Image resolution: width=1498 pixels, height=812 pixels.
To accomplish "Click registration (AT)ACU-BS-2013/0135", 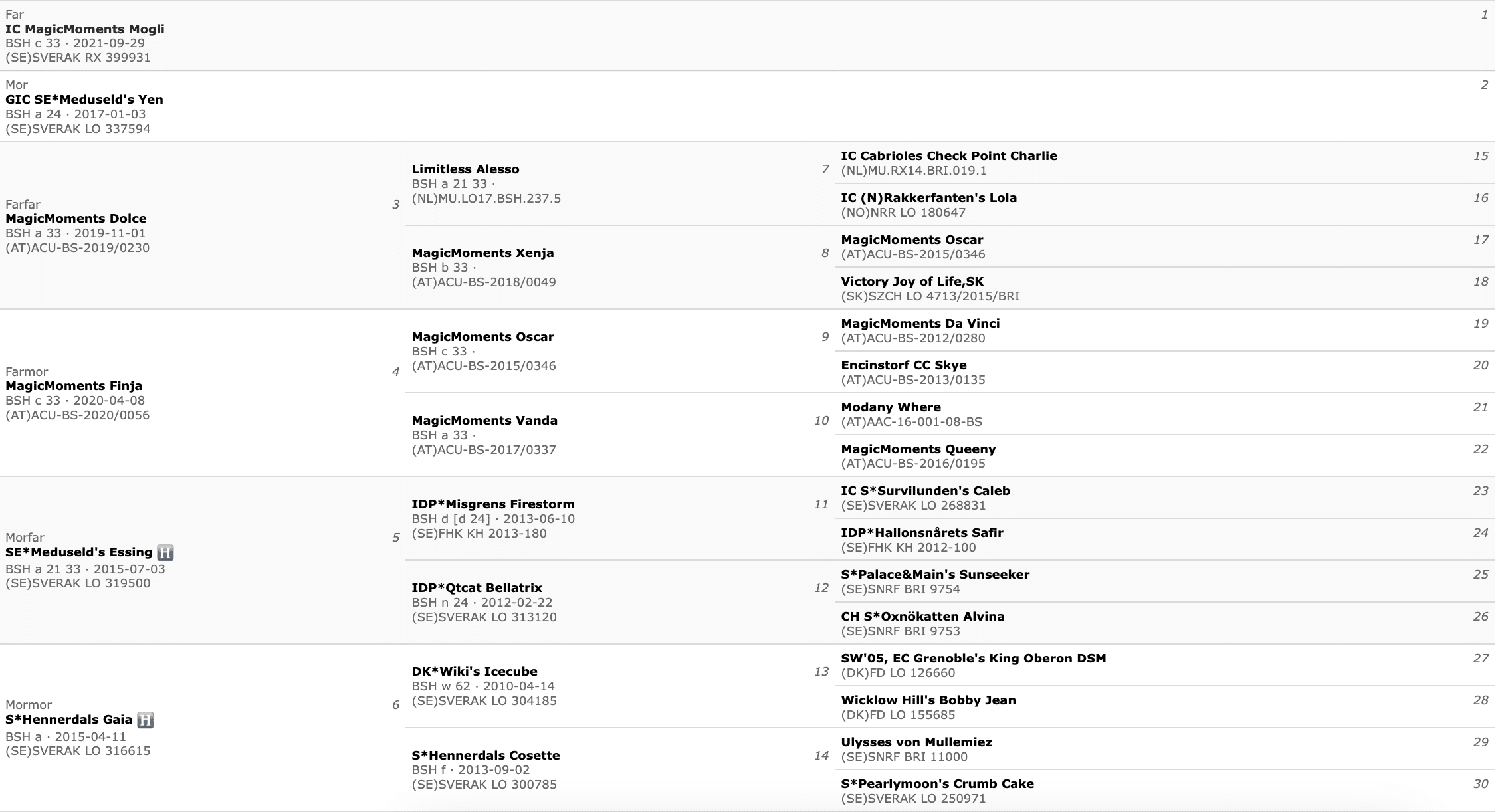I will point(913,380).
